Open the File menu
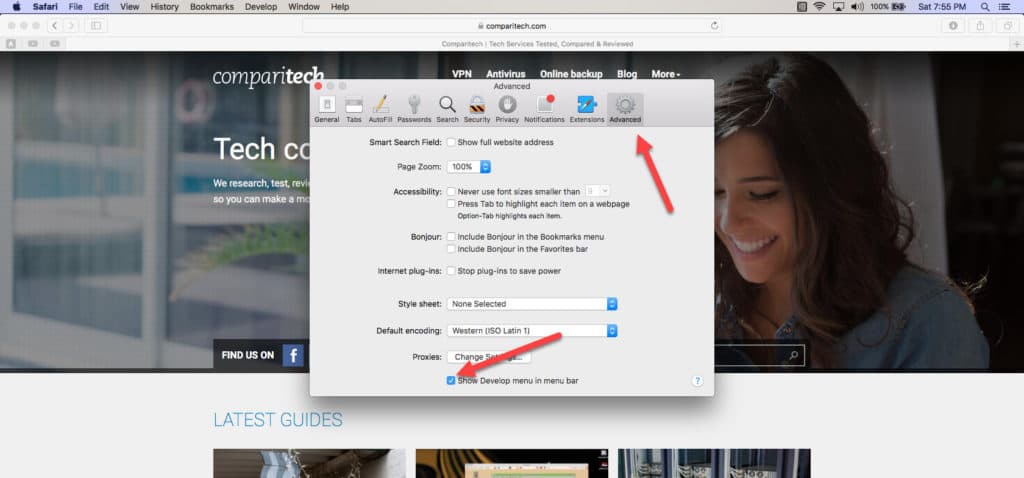Screen dimensions: 1024x478 coord(76,7)
